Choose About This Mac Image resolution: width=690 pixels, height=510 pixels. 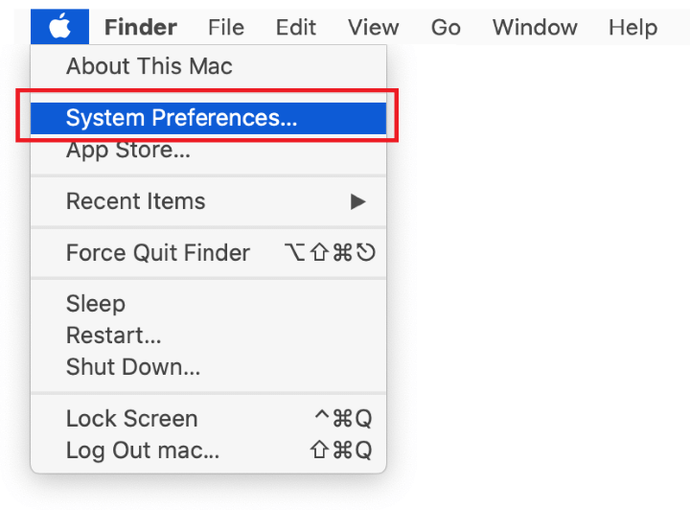pos(149,67)
